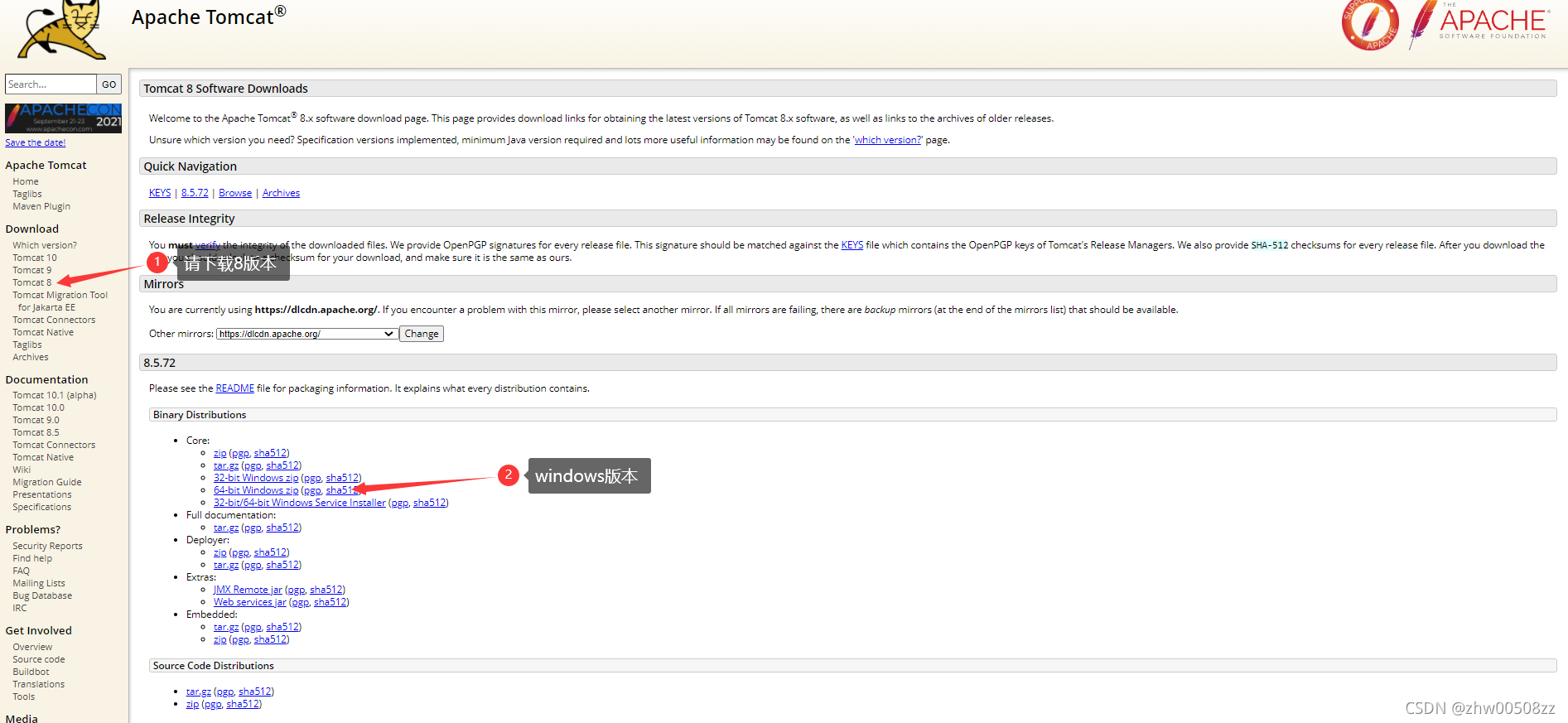The height and width of the screenshot is (723, 1568).
Task: Download the Deployer tar.gz file
Action: click(226, 565)
